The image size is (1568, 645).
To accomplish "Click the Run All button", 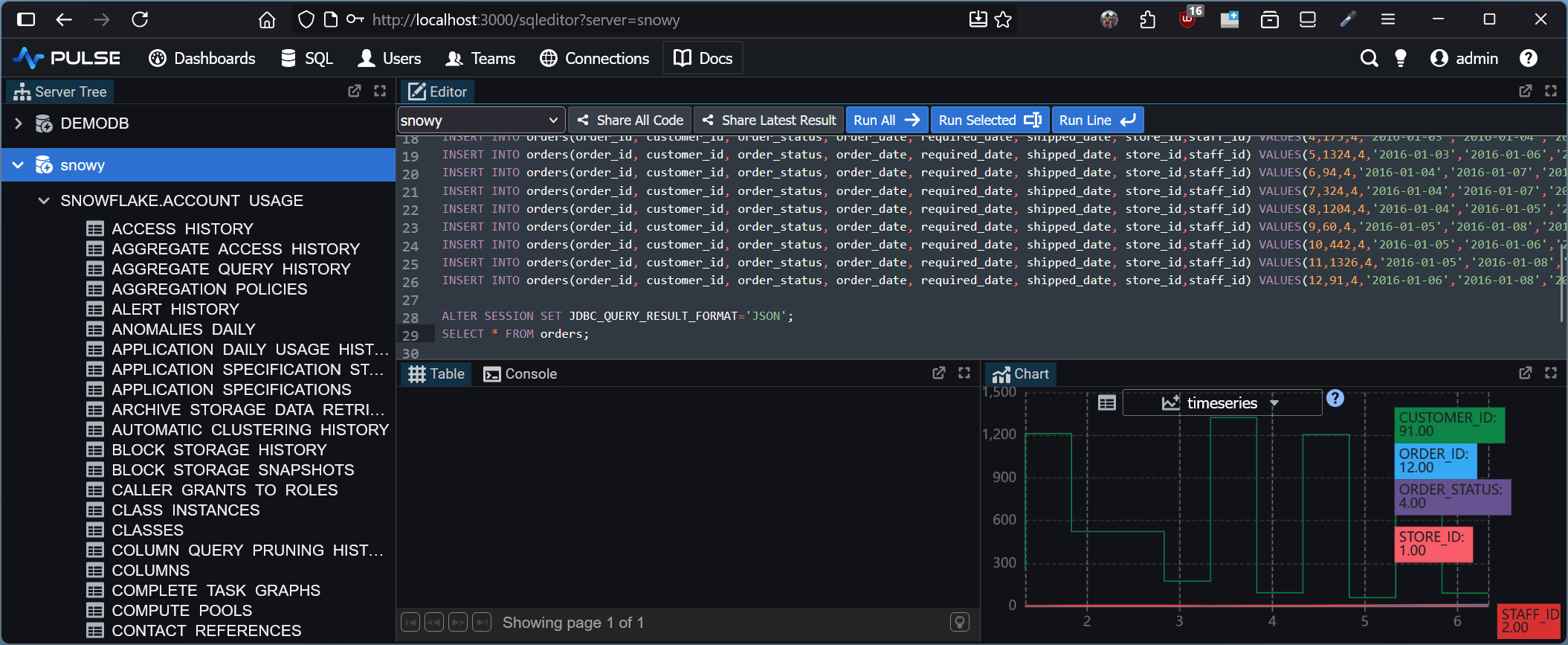I will click(x=886, y=121).
